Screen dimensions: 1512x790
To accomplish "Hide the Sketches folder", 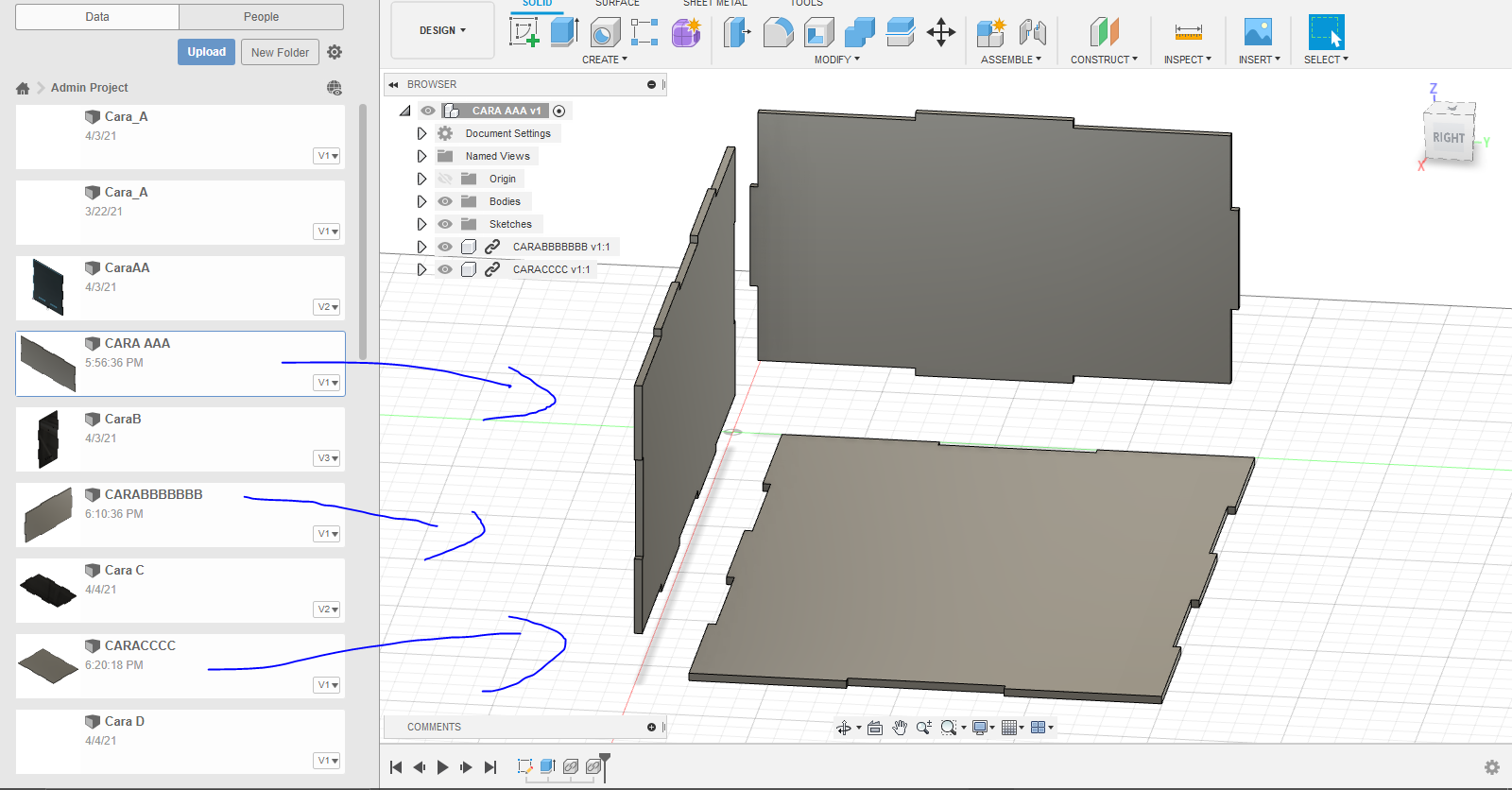I will (445, 224).
